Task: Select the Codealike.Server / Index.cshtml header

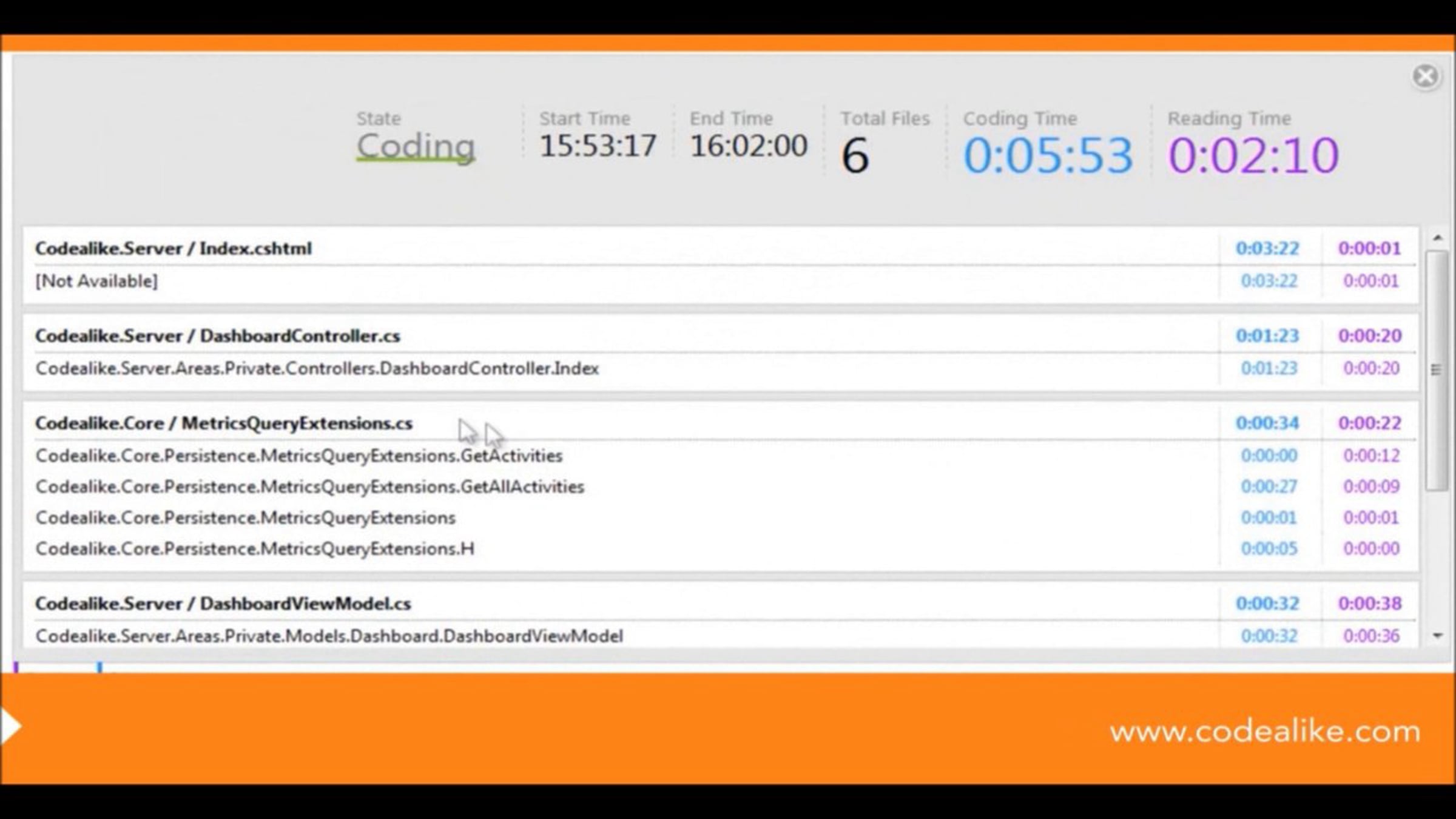Action: [x=174, y=249]
